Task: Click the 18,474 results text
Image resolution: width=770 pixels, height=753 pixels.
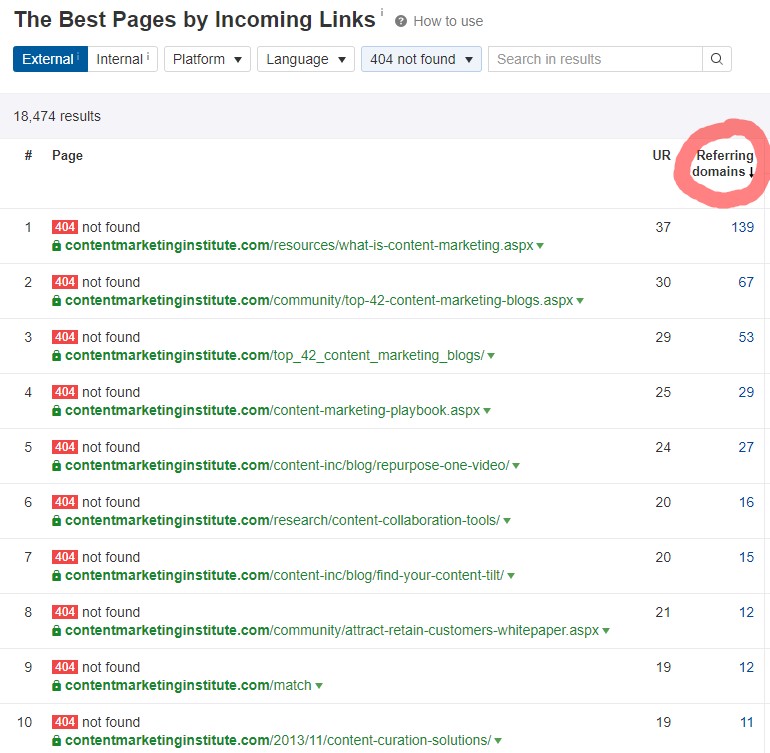Action: (57, 116)
